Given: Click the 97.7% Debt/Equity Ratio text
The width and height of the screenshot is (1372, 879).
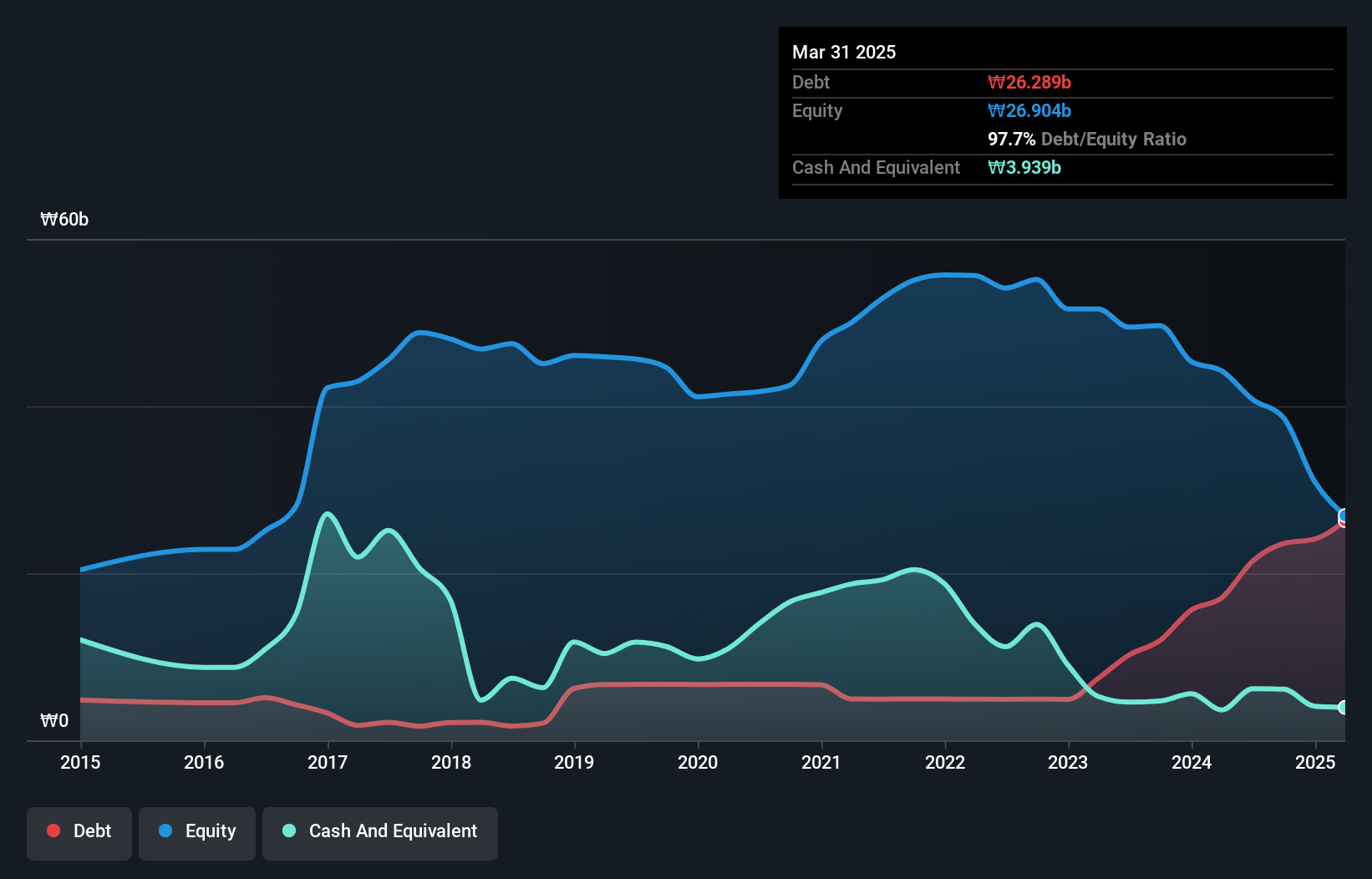Looking at the screenshot, I should 1086,140.
